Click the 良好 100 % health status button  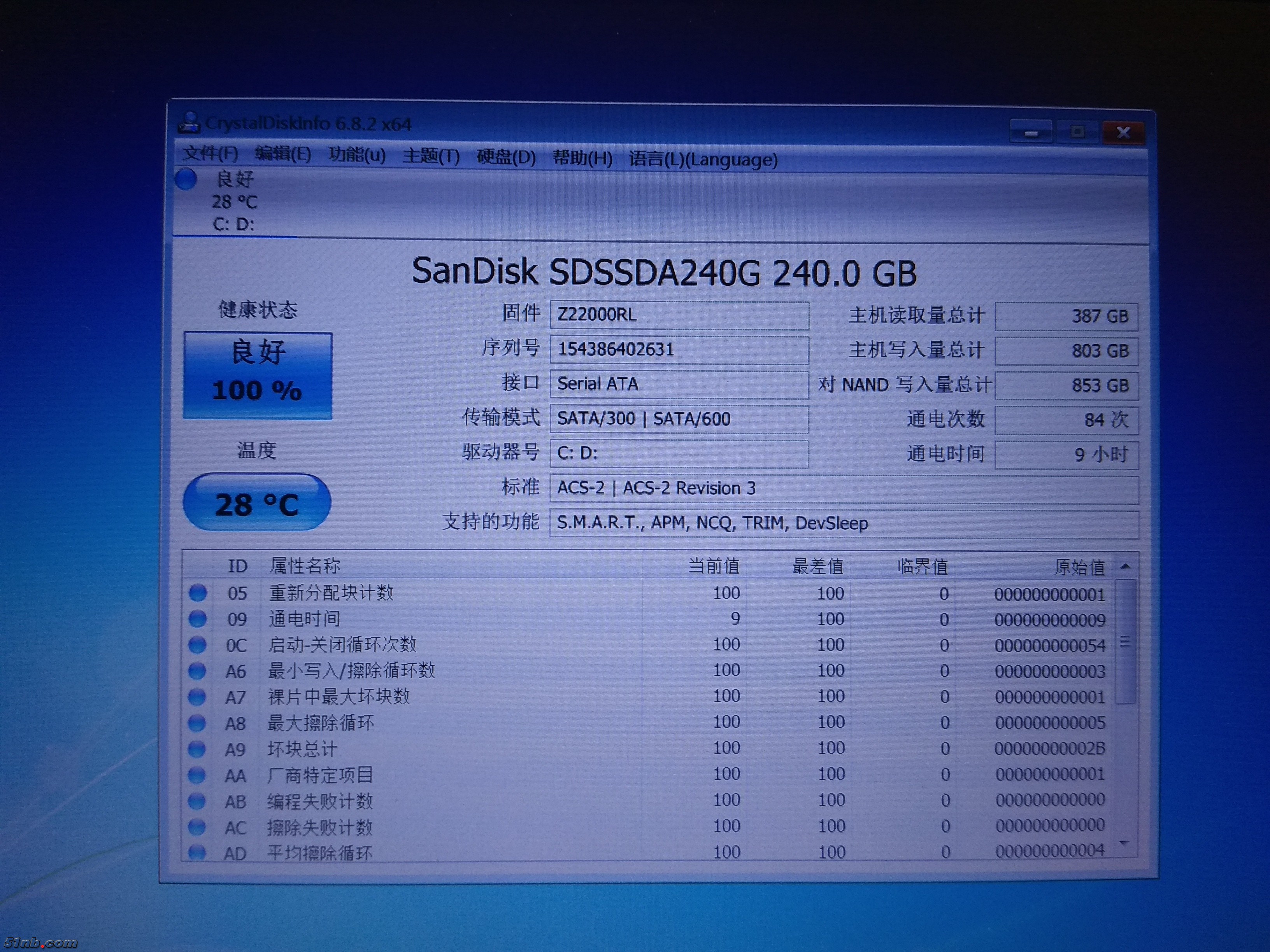click(258, 375)
